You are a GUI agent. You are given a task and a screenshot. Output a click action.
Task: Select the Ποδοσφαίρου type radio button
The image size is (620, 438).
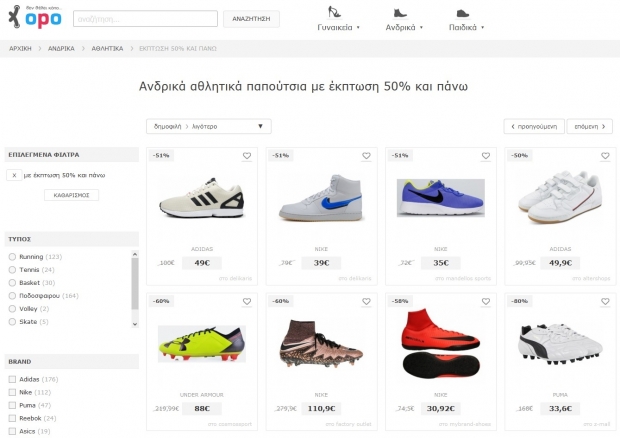pyautogui.click(x=12, y=296)
